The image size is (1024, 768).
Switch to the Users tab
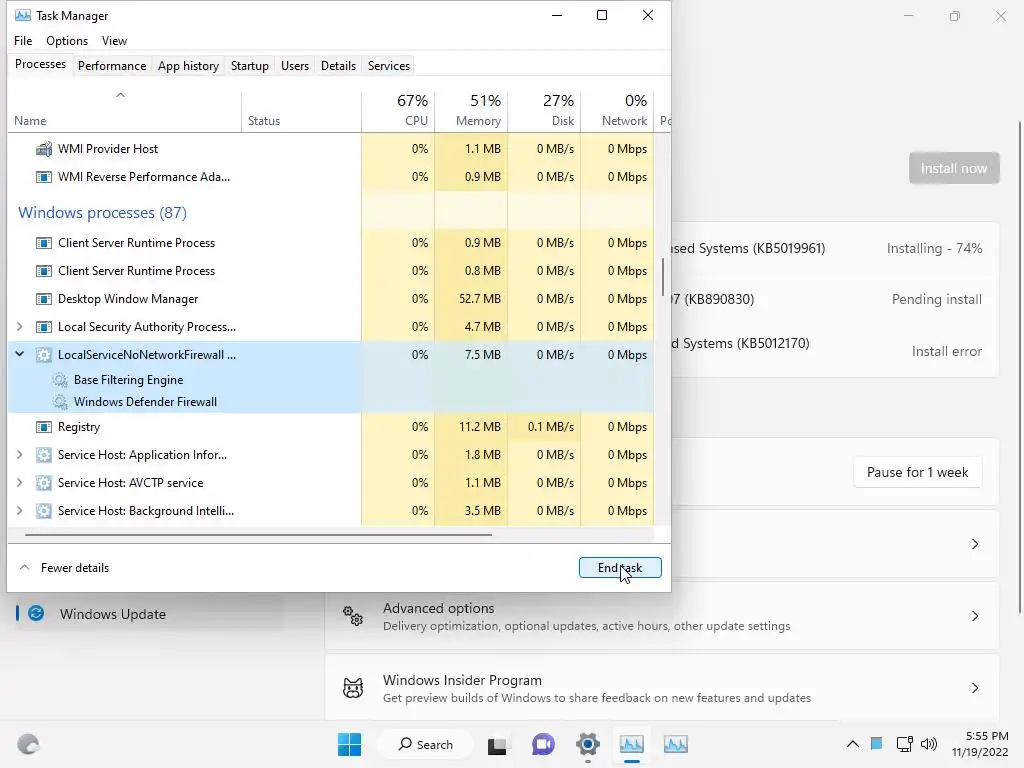pos(295,66)
